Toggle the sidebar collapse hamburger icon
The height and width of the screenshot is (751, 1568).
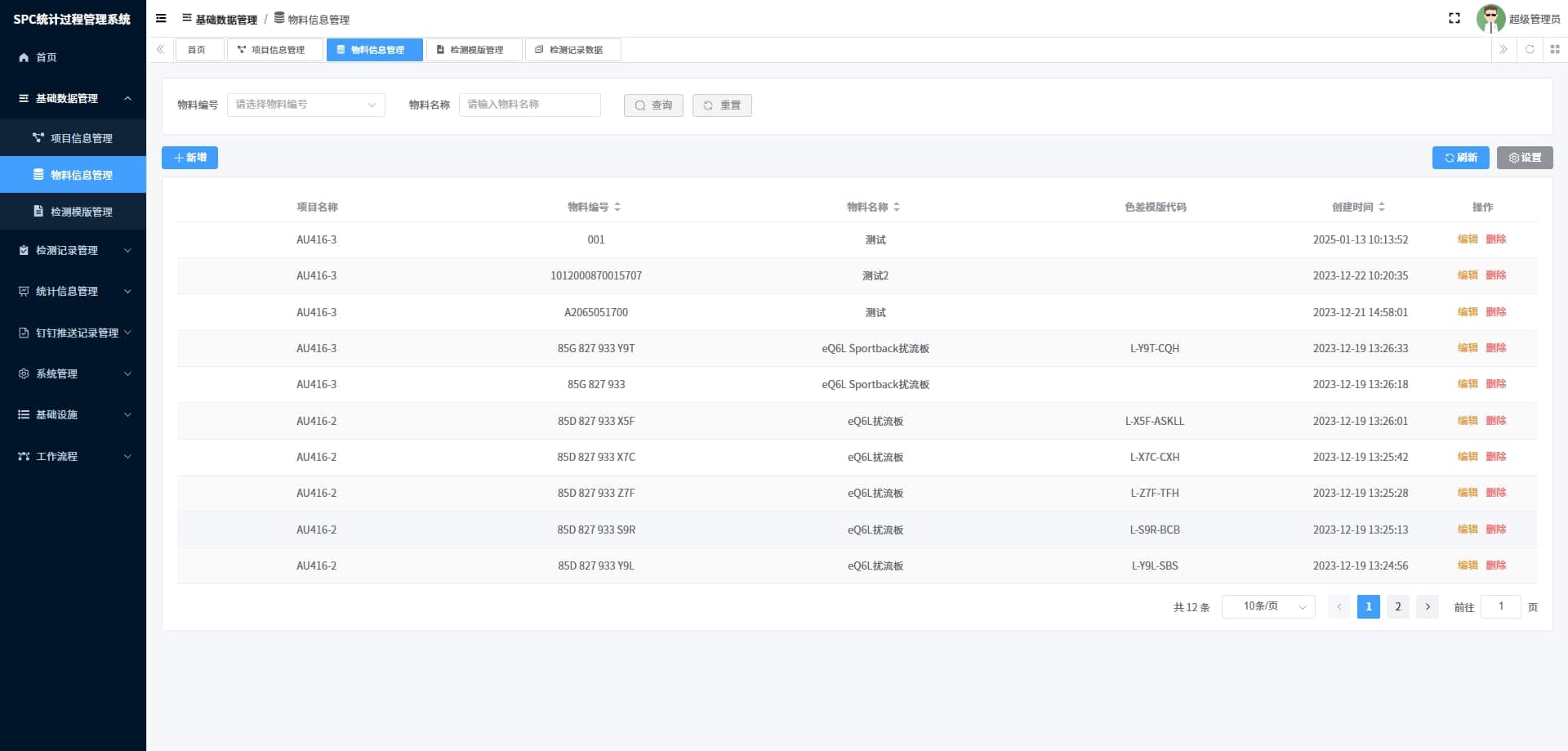[x=161, y=18]
